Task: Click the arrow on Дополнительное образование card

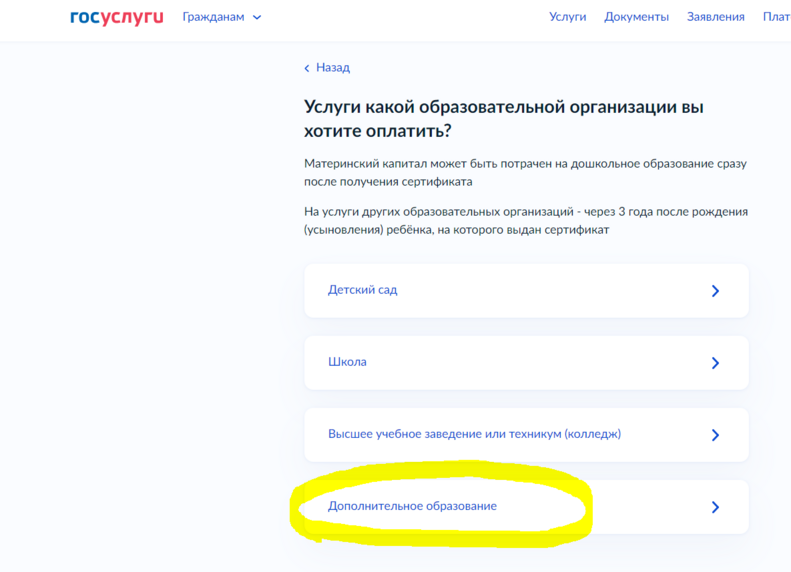Action: pos(714,507)
